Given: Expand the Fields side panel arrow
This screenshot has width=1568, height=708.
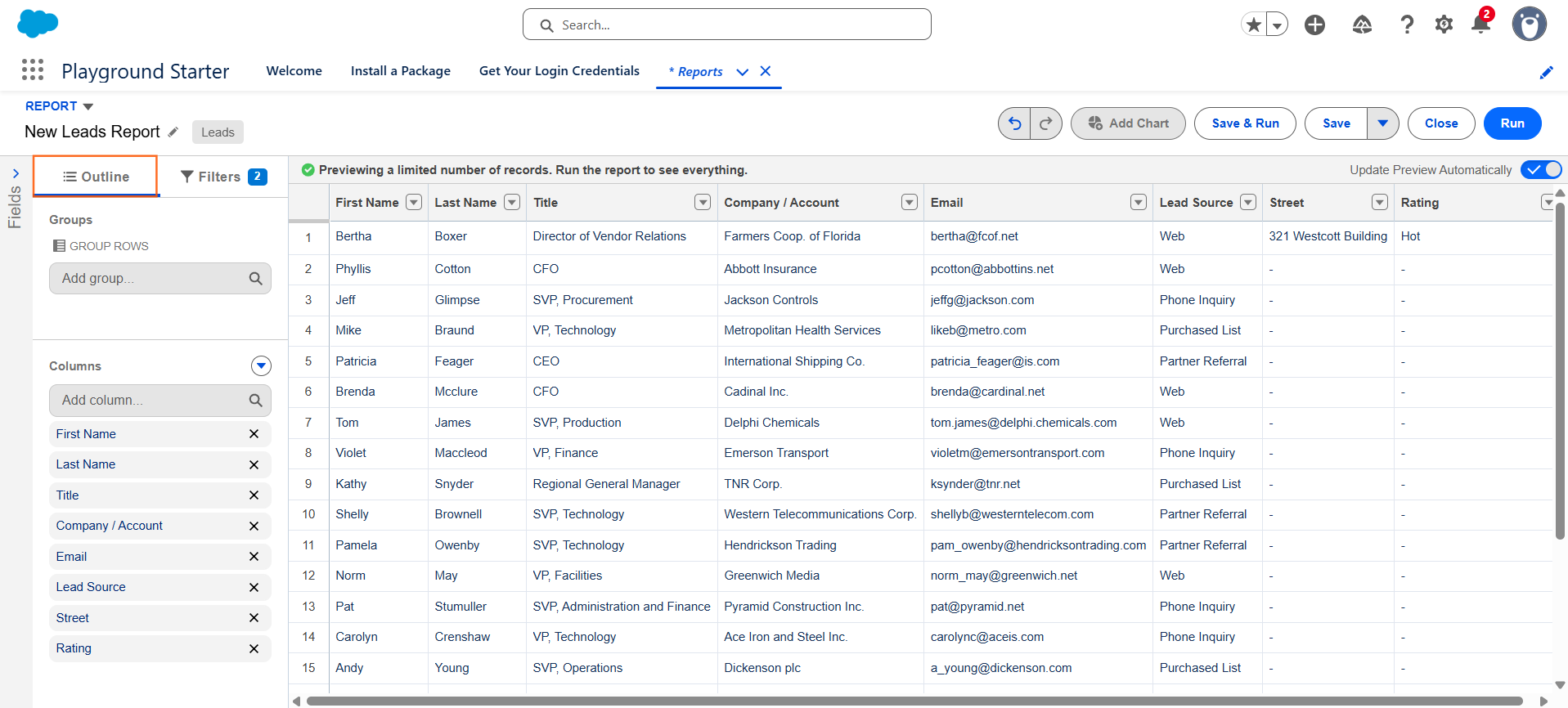Looking at the screenshot, I should (16, 173).
